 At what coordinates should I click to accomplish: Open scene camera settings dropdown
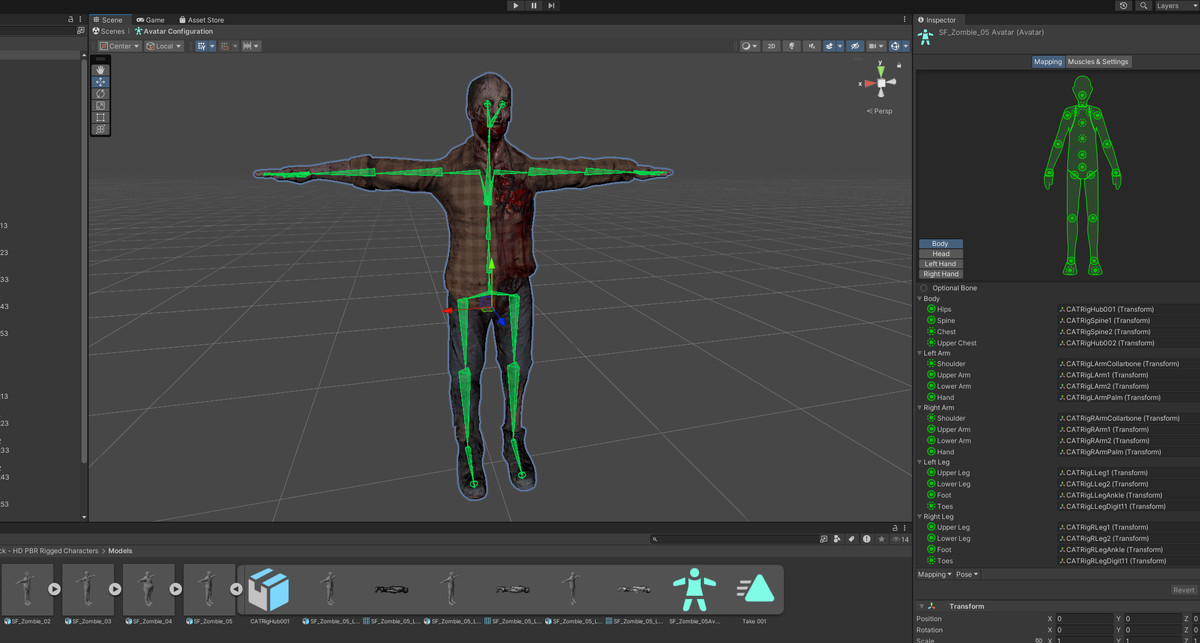[877, 46]
